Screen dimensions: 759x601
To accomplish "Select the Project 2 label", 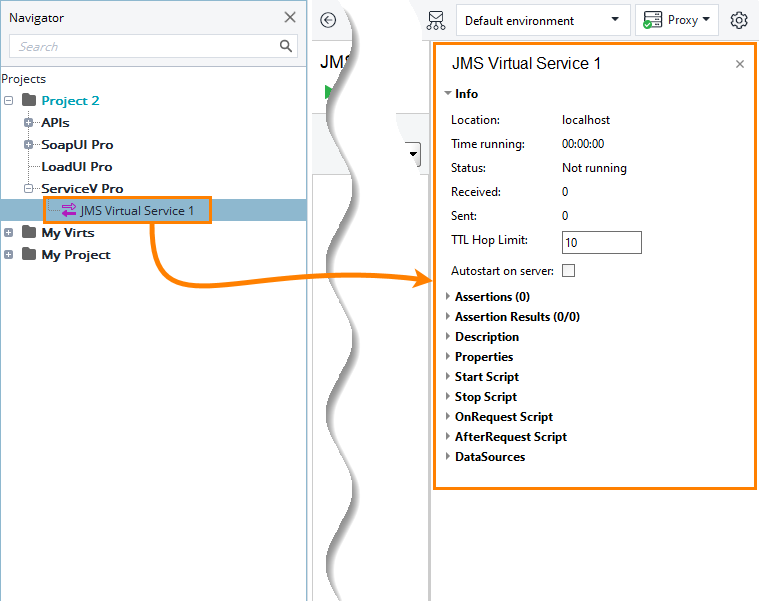I will [x=70, y=101].
